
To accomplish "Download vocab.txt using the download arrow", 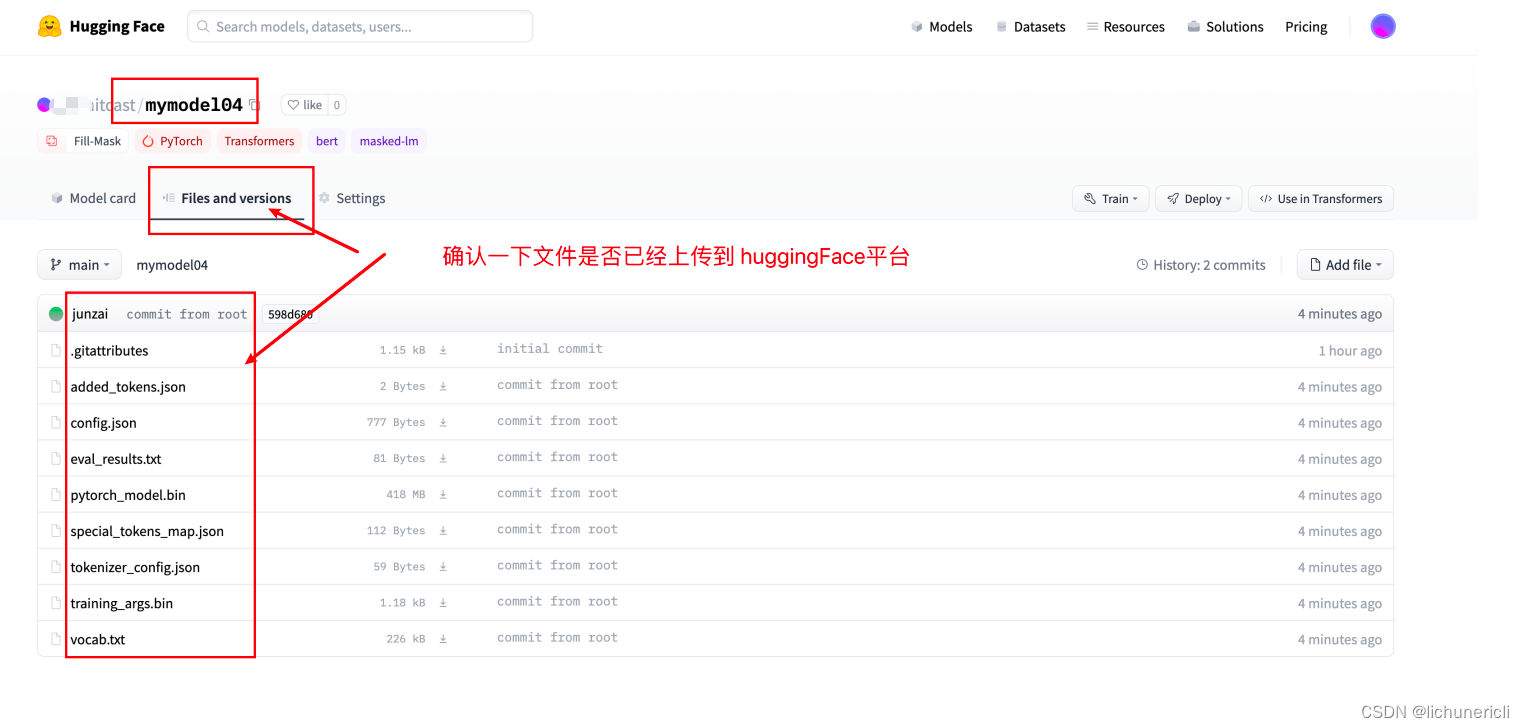I will coord(443,638).
